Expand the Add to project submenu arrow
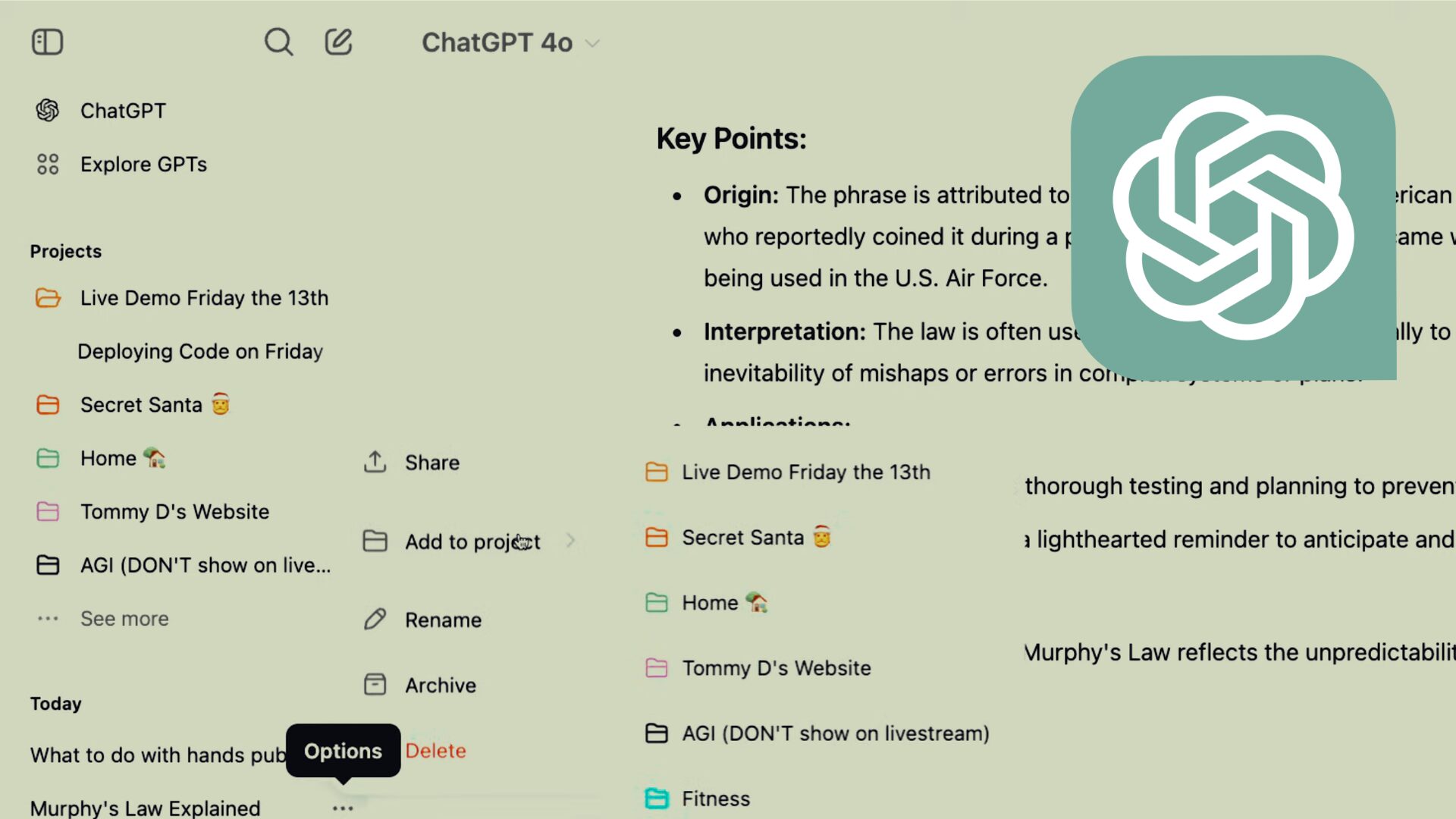The width and height of the screenshot is (1456, 819). point(570,541)
